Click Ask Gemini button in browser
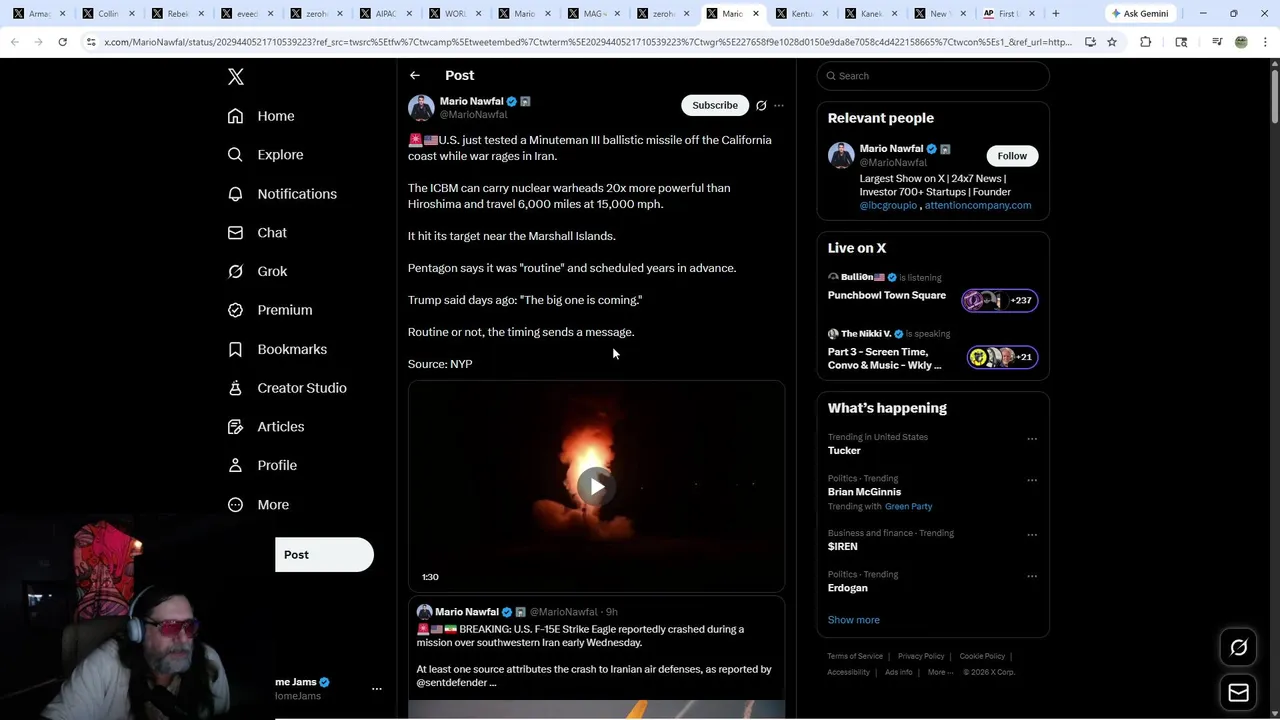 click(x=1139, y=14)
